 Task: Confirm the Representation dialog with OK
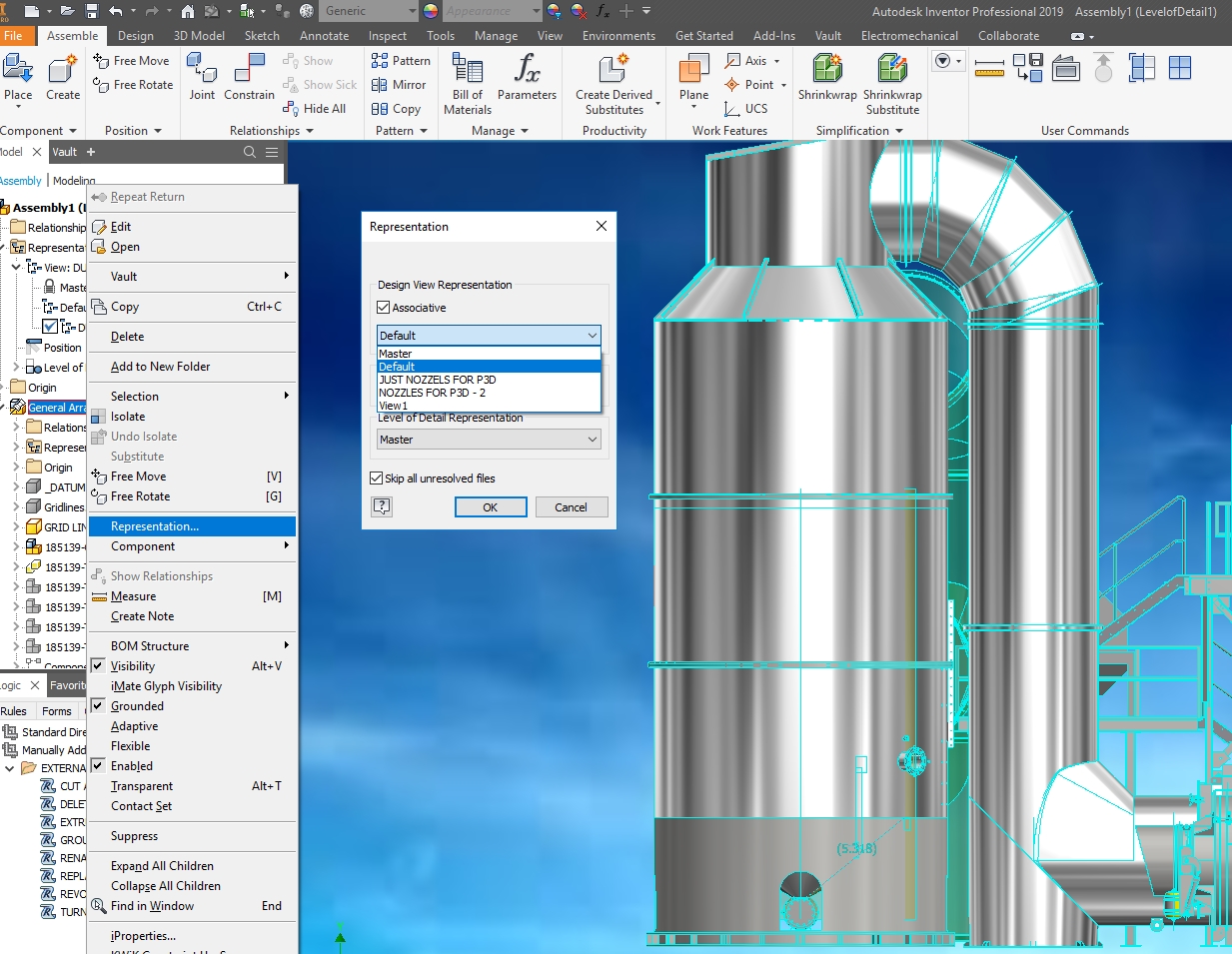tap(490, 506)
